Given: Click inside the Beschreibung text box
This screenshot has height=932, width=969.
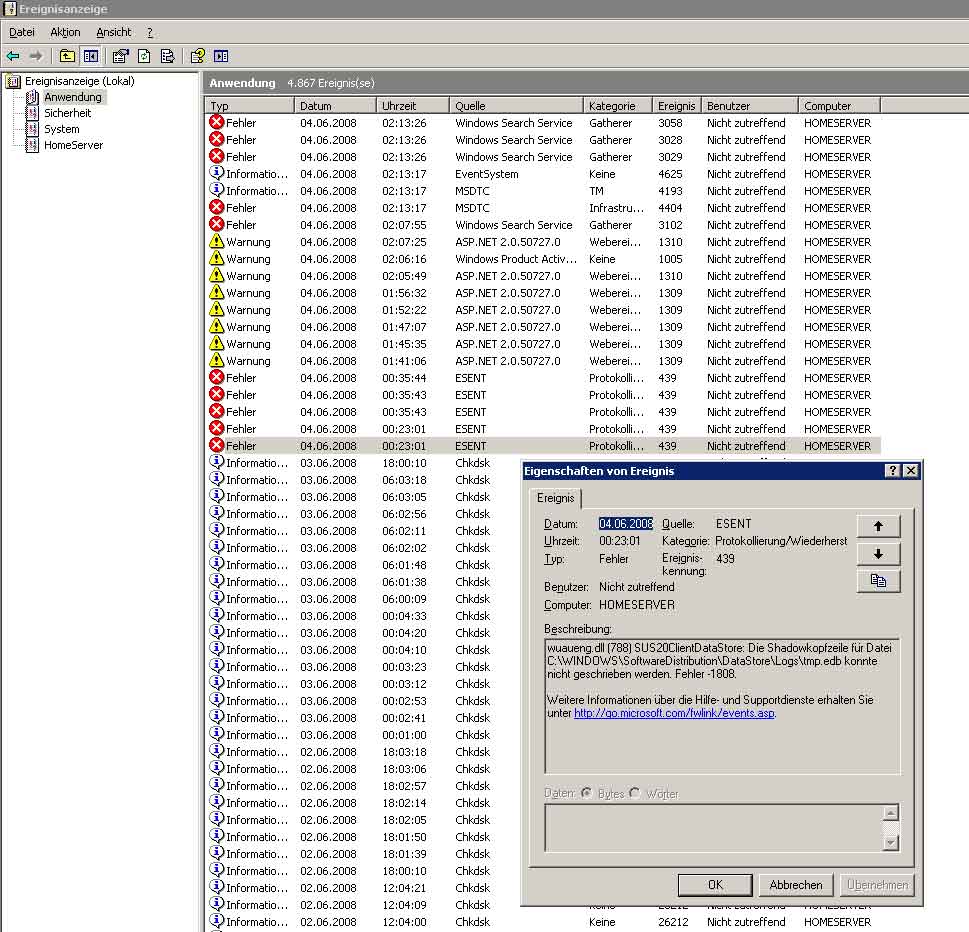Looking at the screenshot, I should (x=722, y=706).
